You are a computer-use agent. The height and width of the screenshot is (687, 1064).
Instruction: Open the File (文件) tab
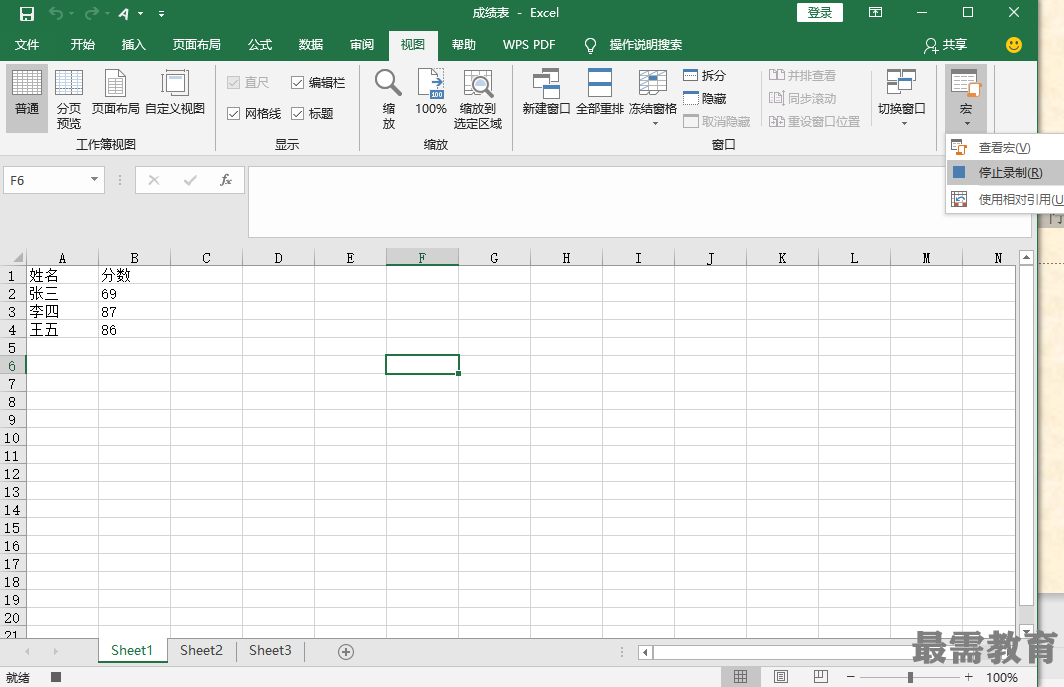point(27,45)
